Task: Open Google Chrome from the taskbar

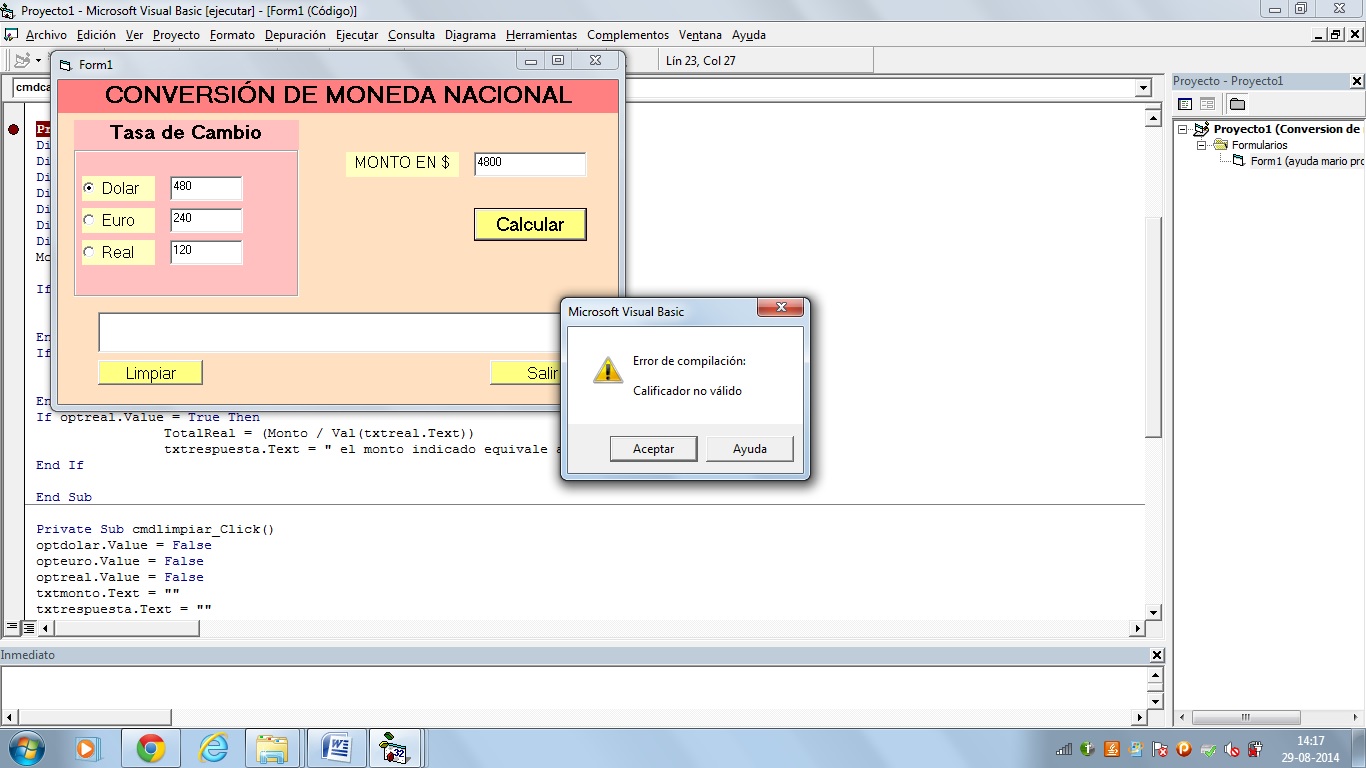Action: pos(151,748)
